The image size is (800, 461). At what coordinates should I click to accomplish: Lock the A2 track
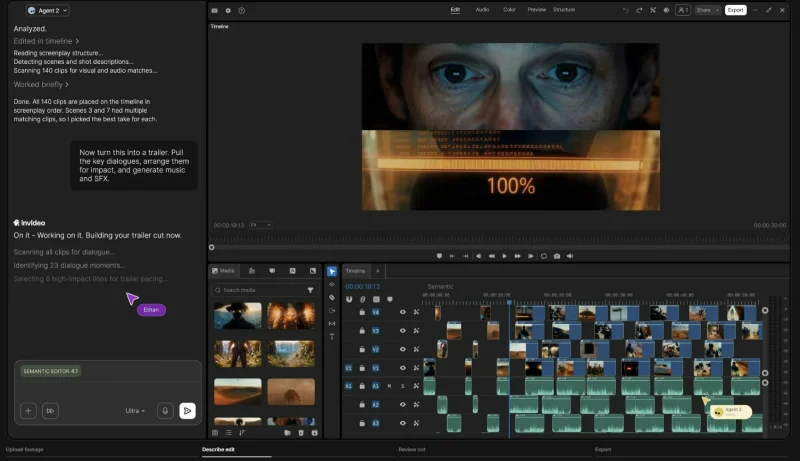click(x=362, y=404)
